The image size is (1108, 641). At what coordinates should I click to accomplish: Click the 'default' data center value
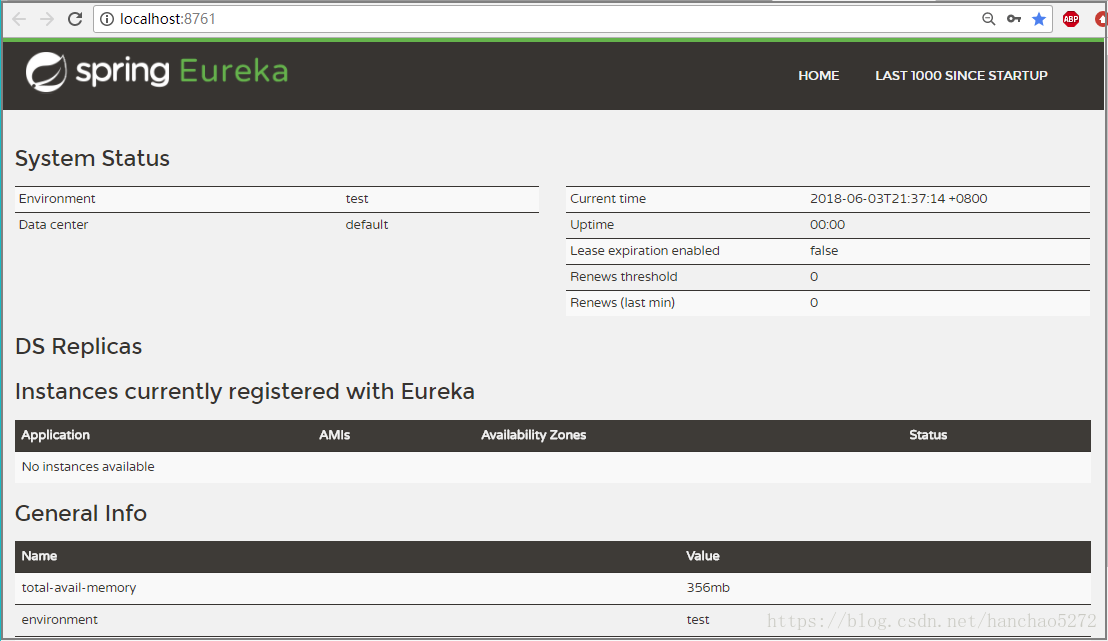pos(367,225)
